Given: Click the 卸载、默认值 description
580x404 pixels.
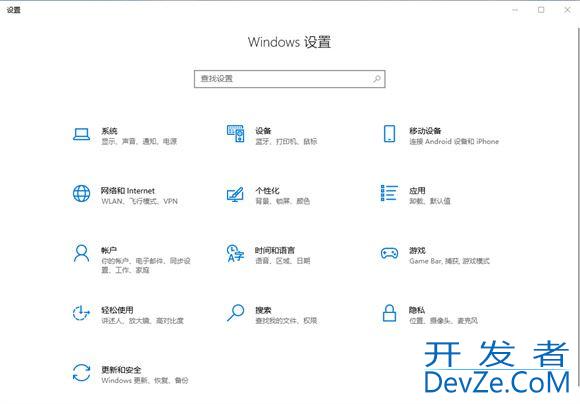Looking at the screenshot, I should coord(430,201).
